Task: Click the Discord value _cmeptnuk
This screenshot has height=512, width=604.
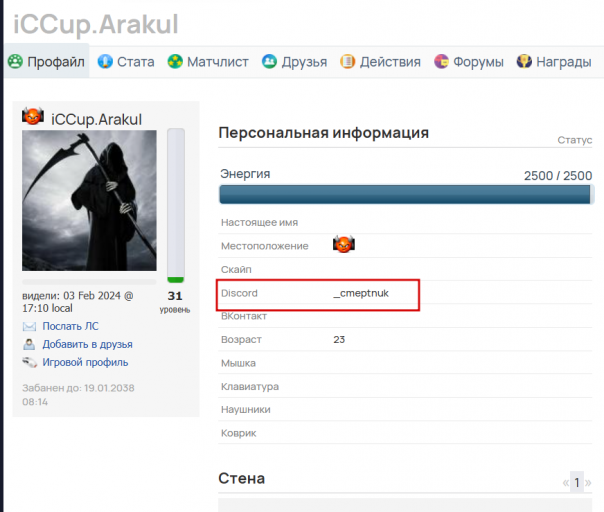Action: pyautogui.click(x=361, y=293)
